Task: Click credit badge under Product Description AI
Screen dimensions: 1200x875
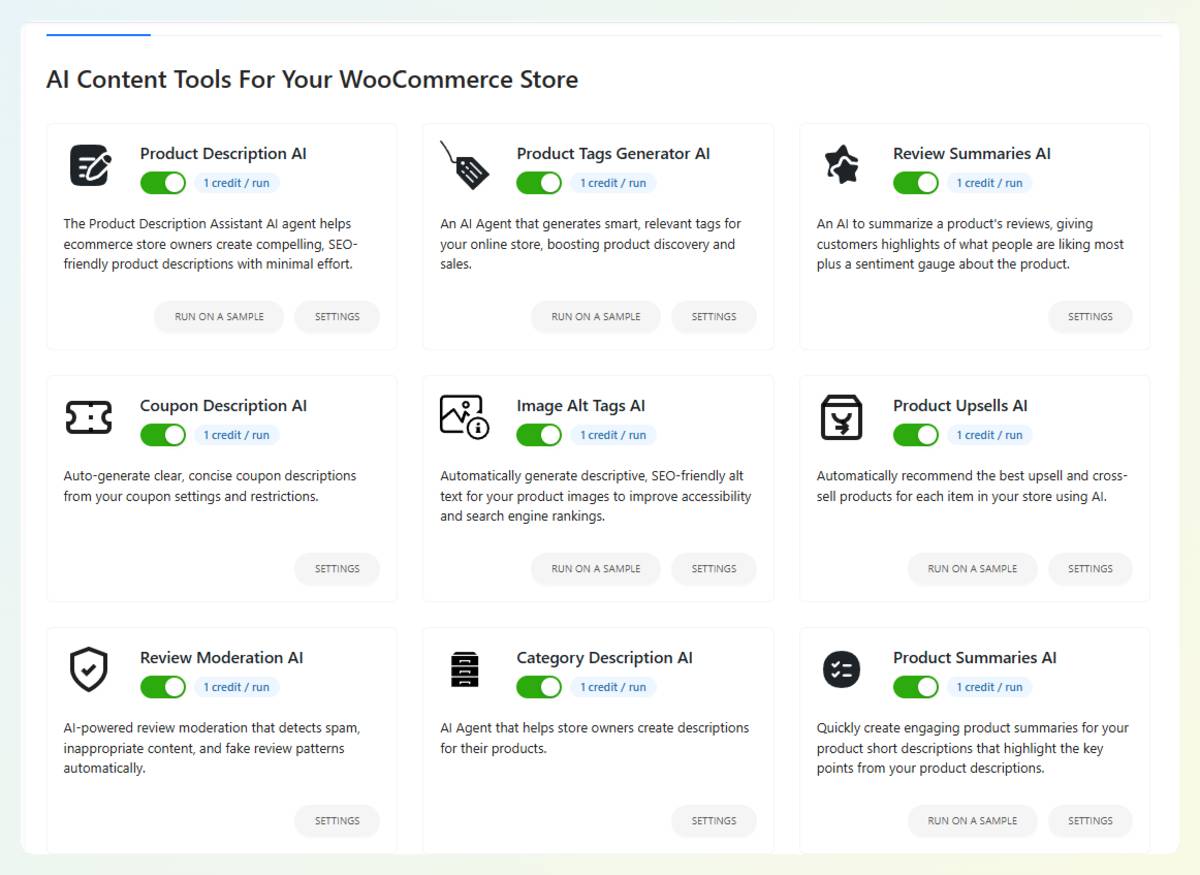Action: tap(237, 183)
